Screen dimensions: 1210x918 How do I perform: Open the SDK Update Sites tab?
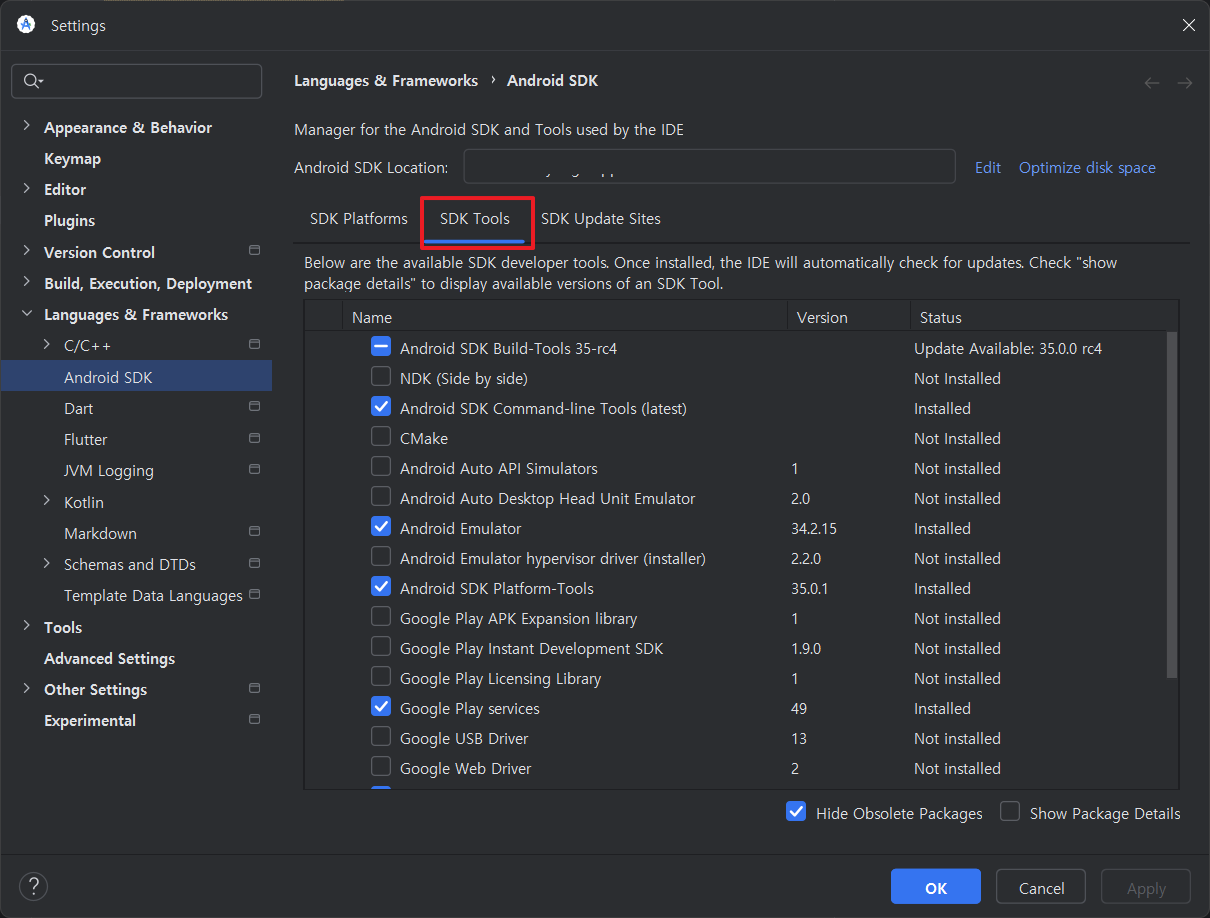click(601, 219)
